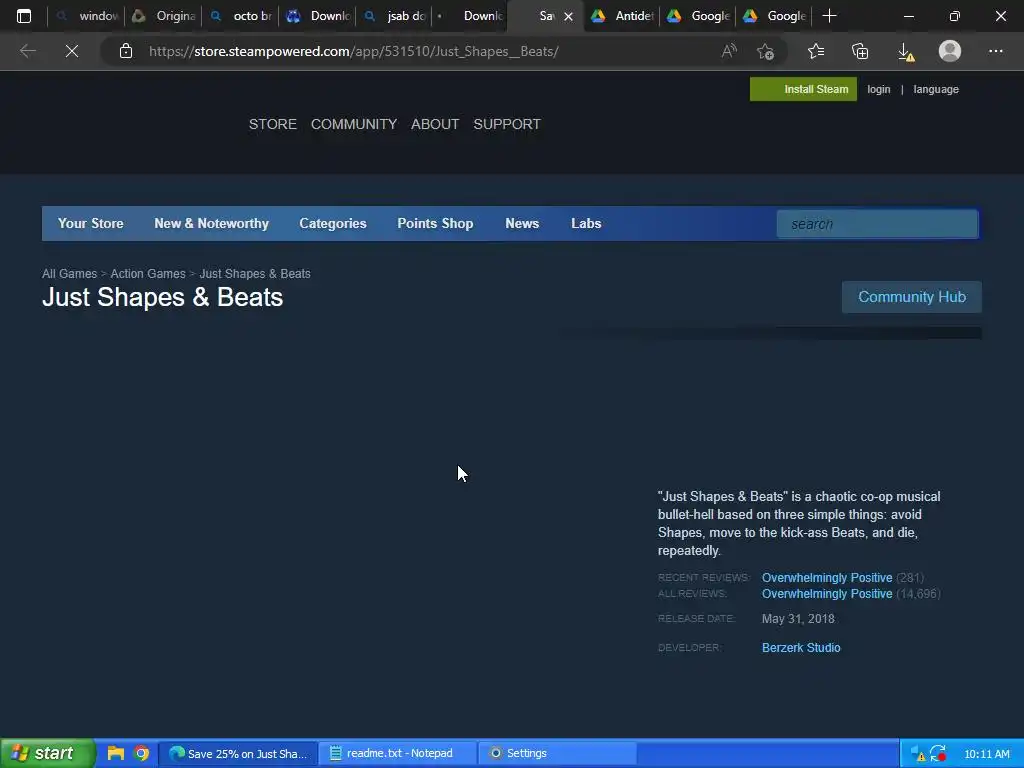This screenshot has height=768, width=1024.
Task: Open the Settings and more ellipsis menu
Action: click(995, 51)
